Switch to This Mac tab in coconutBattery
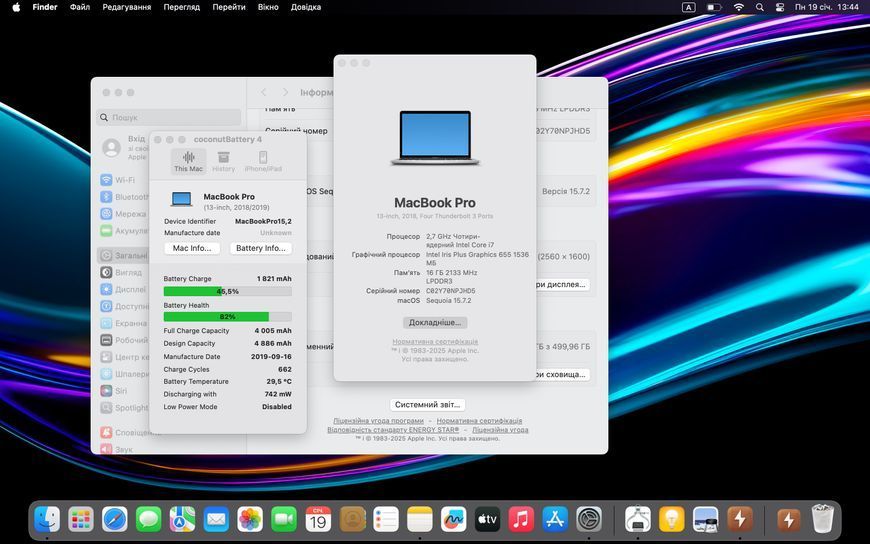The height and width of the screenshot is (544, 870). click(189, 162)
